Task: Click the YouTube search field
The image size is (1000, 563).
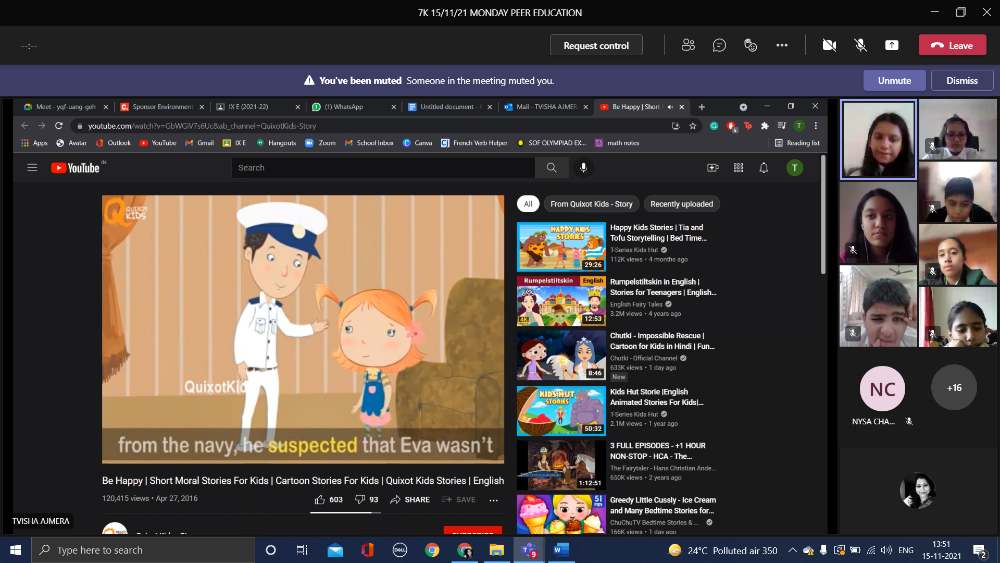Action: [x=383, y=168]
